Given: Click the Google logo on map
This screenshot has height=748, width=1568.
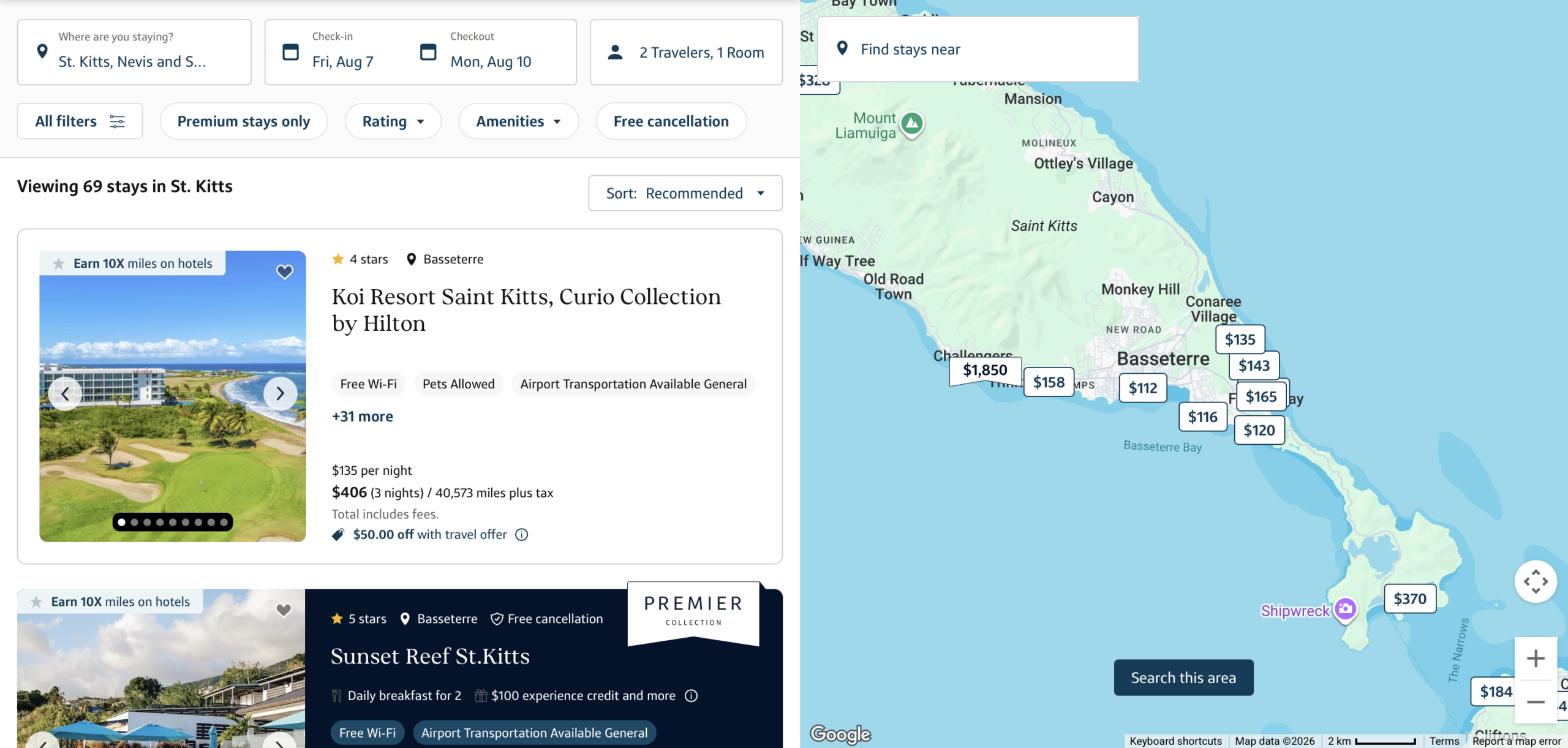Looking at the screenshot, I should point(840,734).
